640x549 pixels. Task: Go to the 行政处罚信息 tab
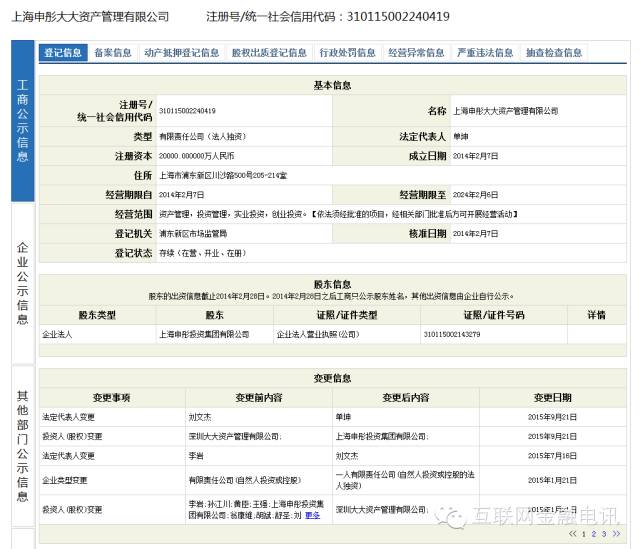[x=347, y=53]
